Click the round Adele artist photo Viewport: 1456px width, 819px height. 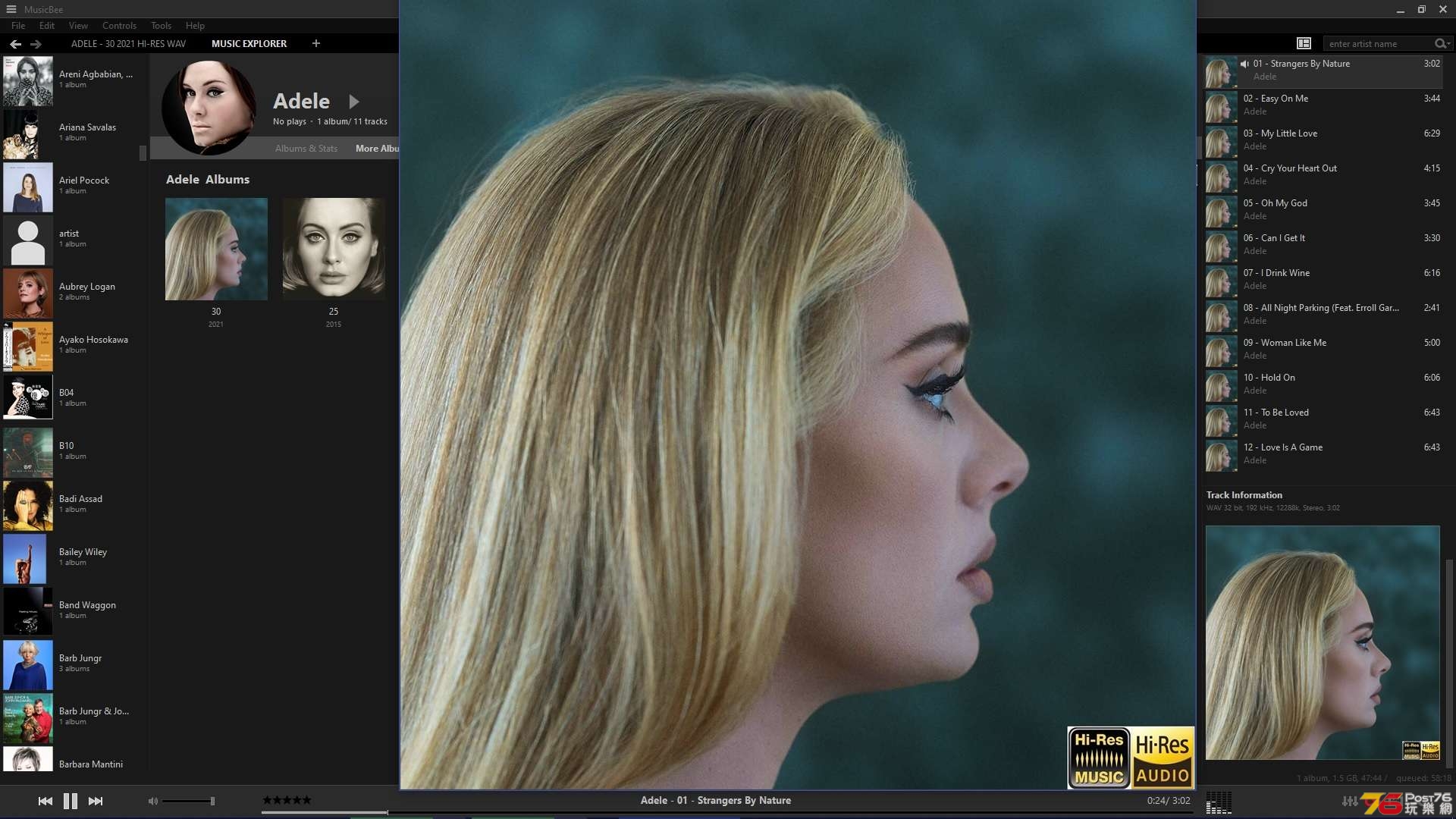tap(209, 107)
